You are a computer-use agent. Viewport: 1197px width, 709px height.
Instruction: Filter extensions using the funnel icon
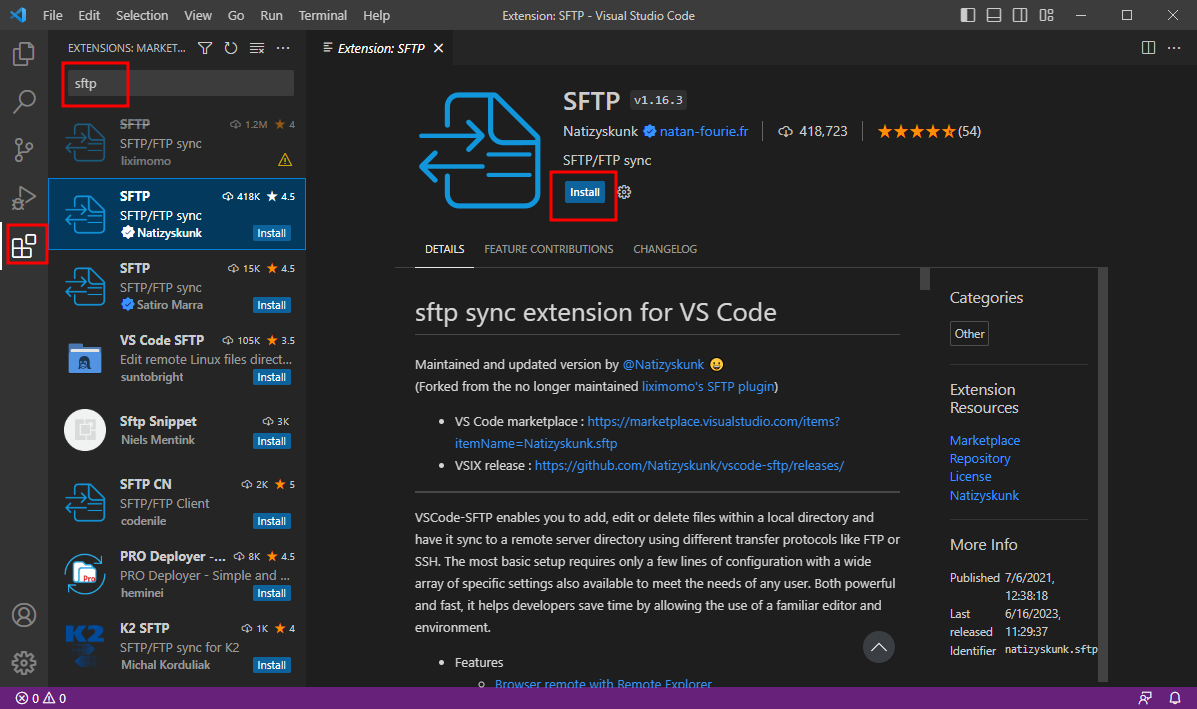(x=205, y=48)
